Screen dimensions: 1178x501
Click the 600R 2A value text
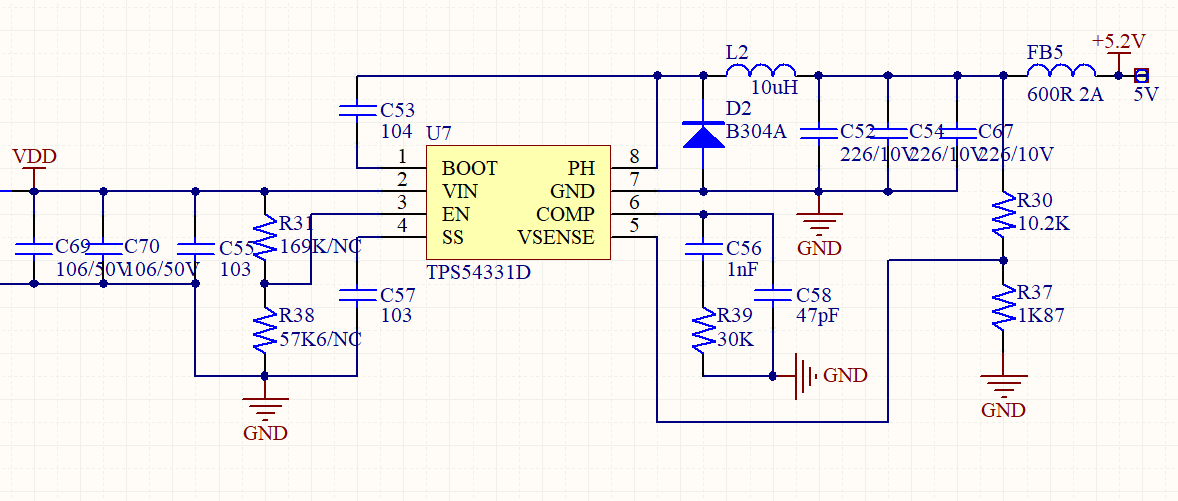tap(1065, 95)
